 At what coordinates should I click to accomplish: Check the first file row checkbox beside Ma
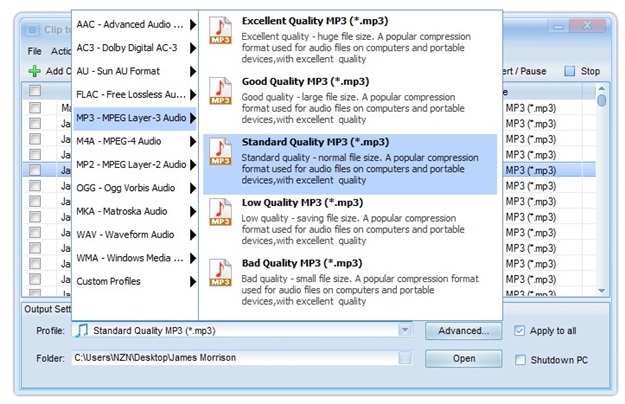(x=35, y=108)
